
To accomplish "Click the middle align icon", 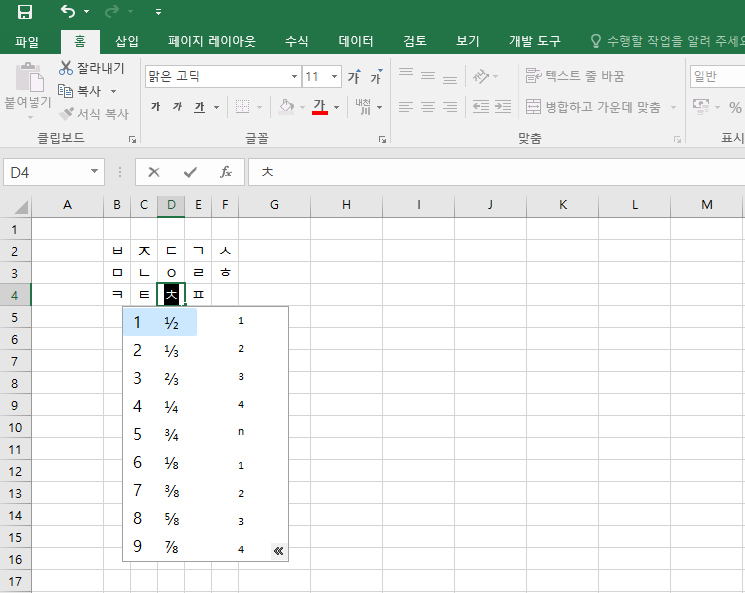I will (428, 76).
